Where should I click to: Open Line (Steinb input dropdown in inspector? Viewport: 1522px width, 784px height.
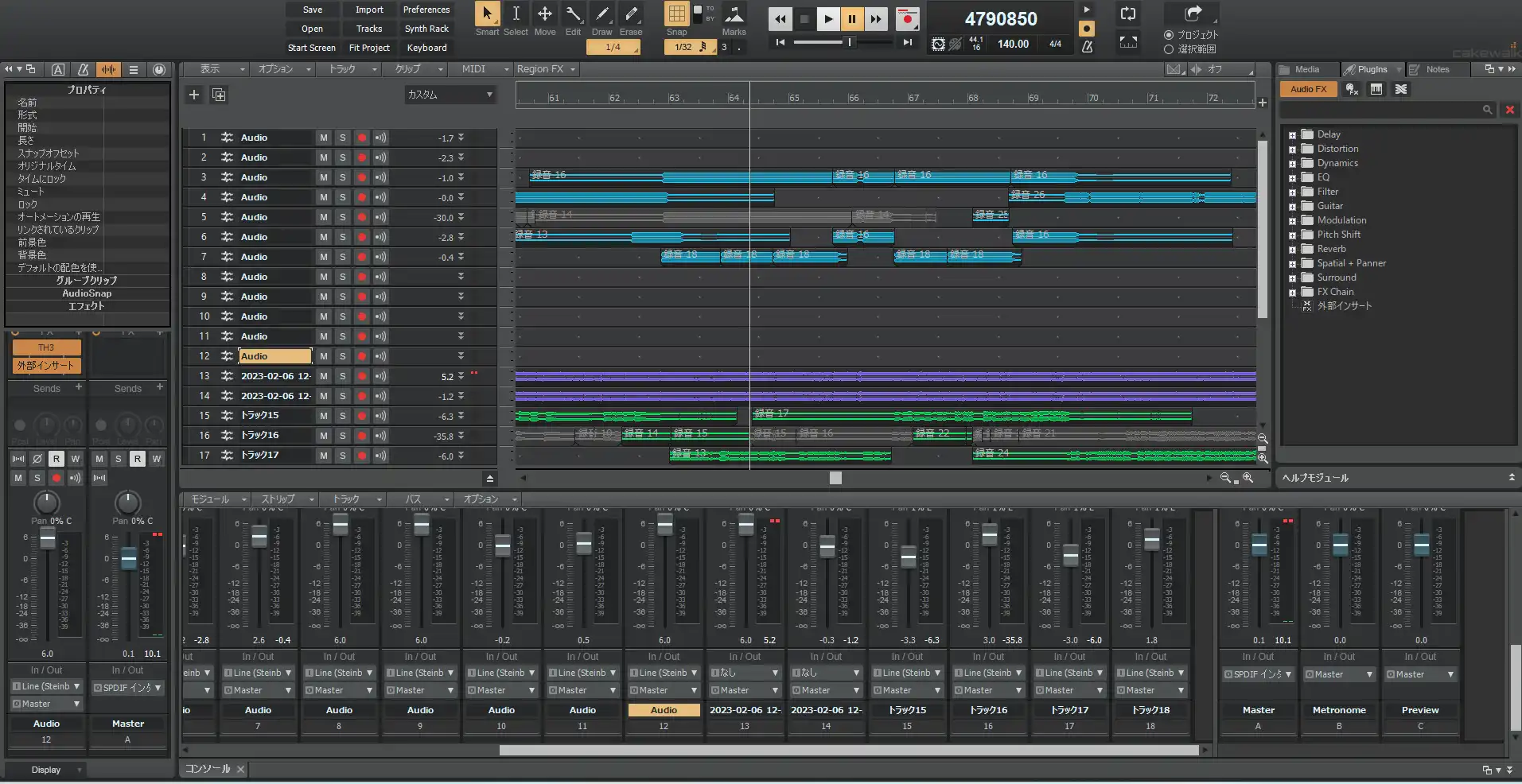[x=46, y=686]
